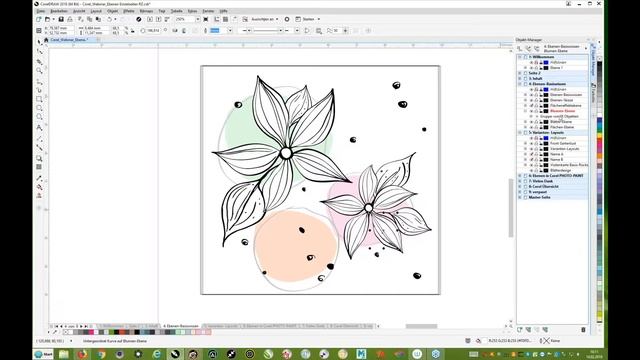
Task: Open the zoom level dropdown
Action: pos(198,19)
